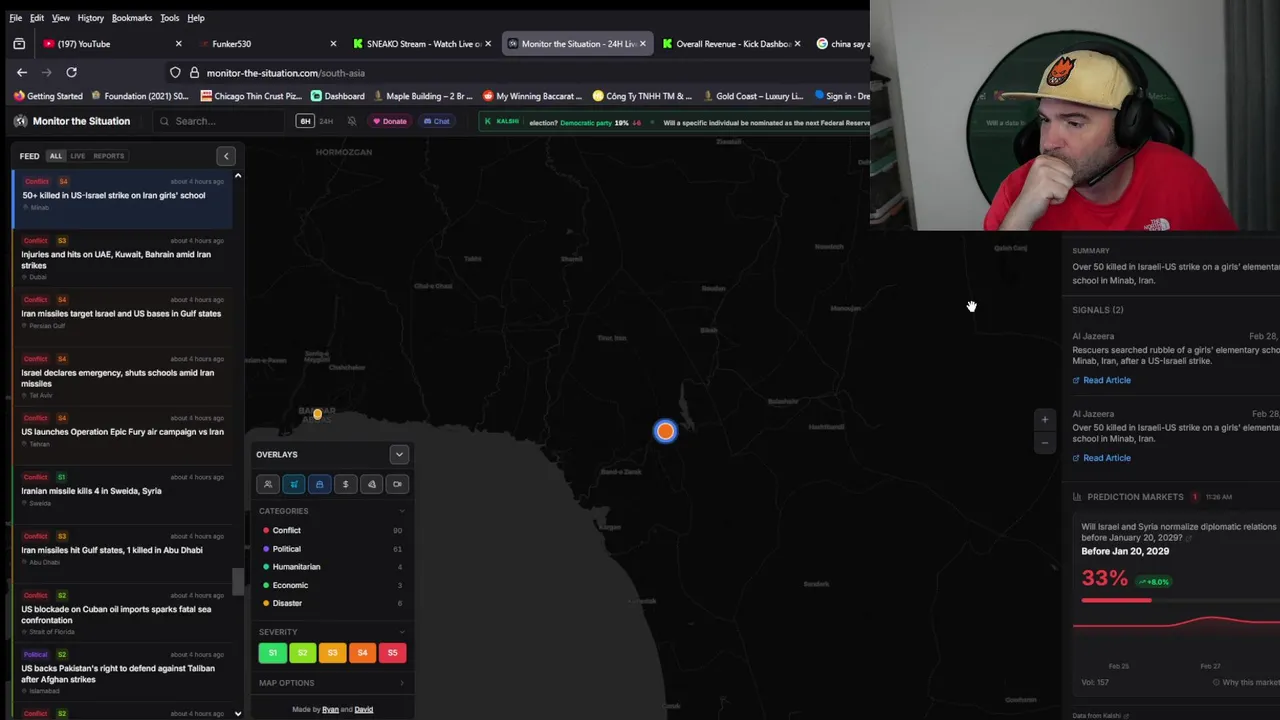Toggle the Political category filter
Image resolution: width=1280 pixels, height=720 pixels.
point(332,549)
